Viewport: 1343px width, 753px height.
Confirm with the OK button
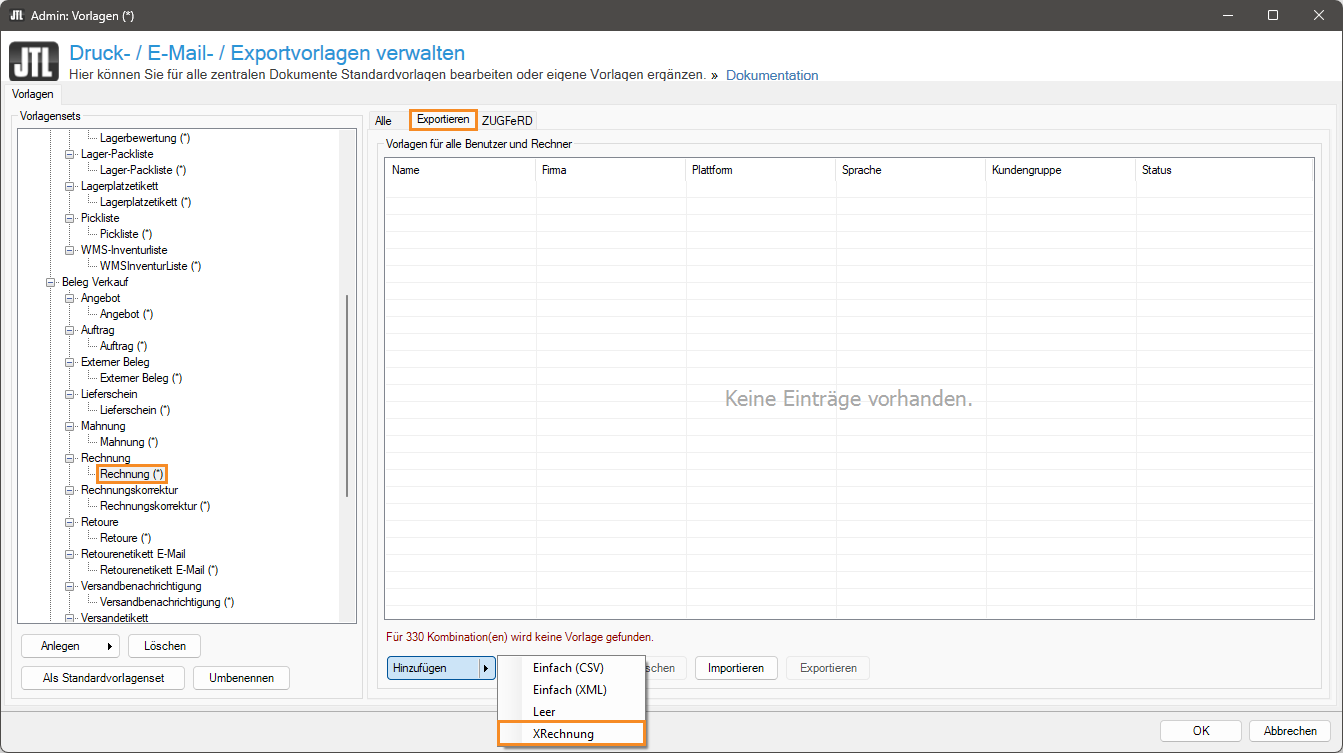pos(1201,731)
